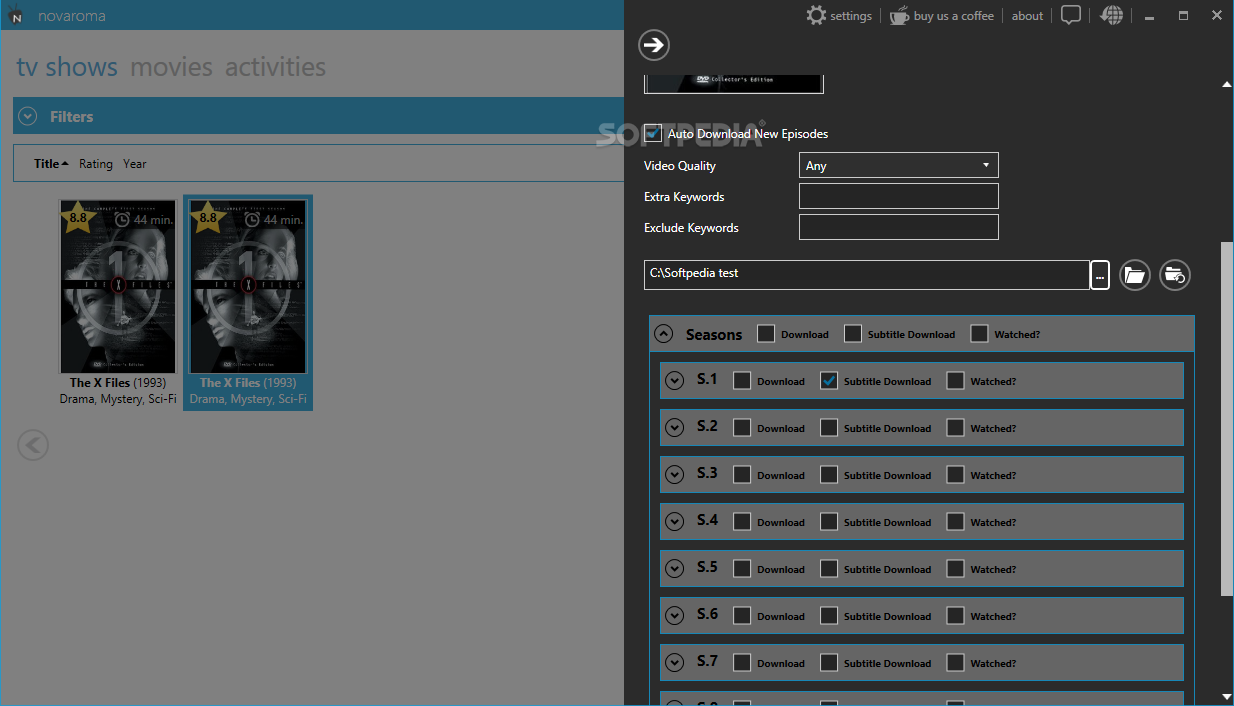Click the 8.8 star rating on first poster
The image size is (1234, 706).
[78, 216]
